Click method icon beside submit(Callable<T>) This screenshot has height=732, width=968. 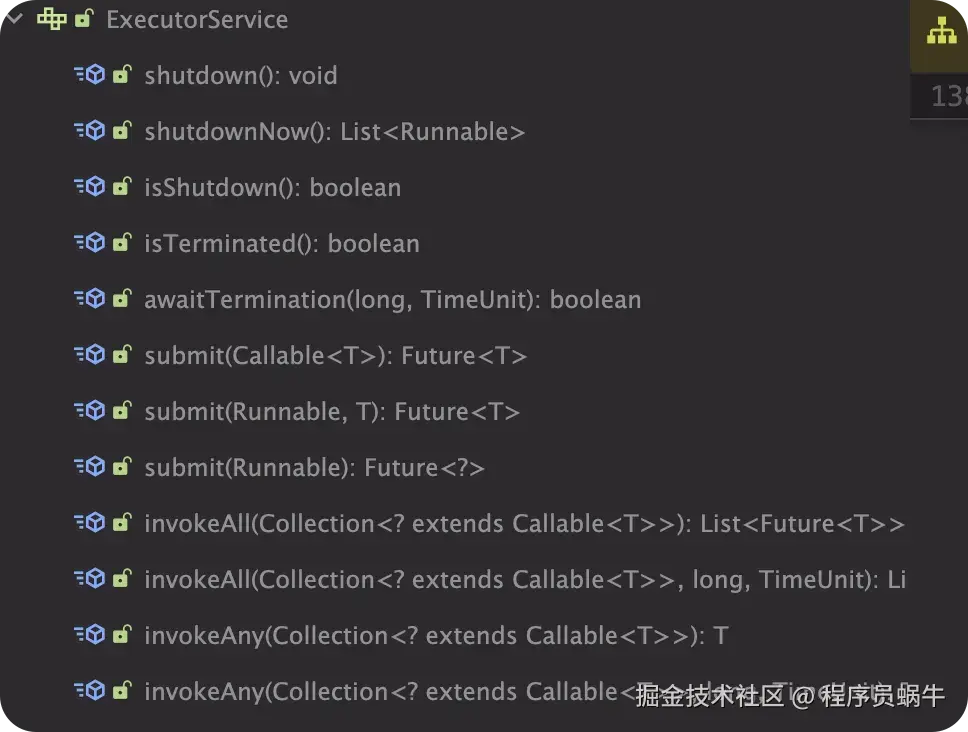pos(90,354)
